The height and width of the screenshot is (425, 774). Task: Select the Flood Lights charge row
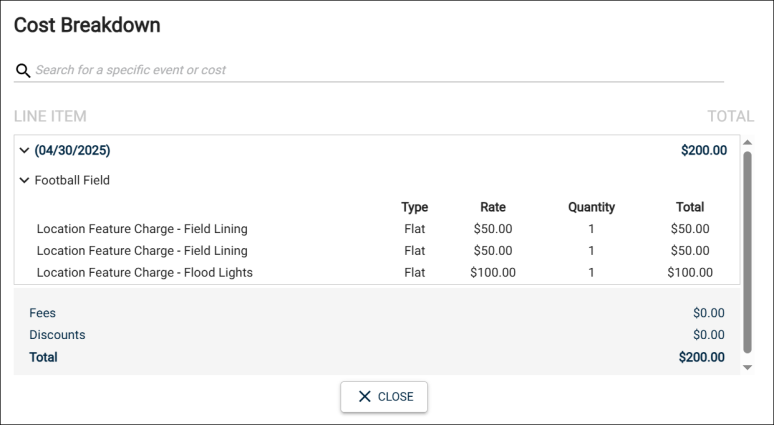144,272
